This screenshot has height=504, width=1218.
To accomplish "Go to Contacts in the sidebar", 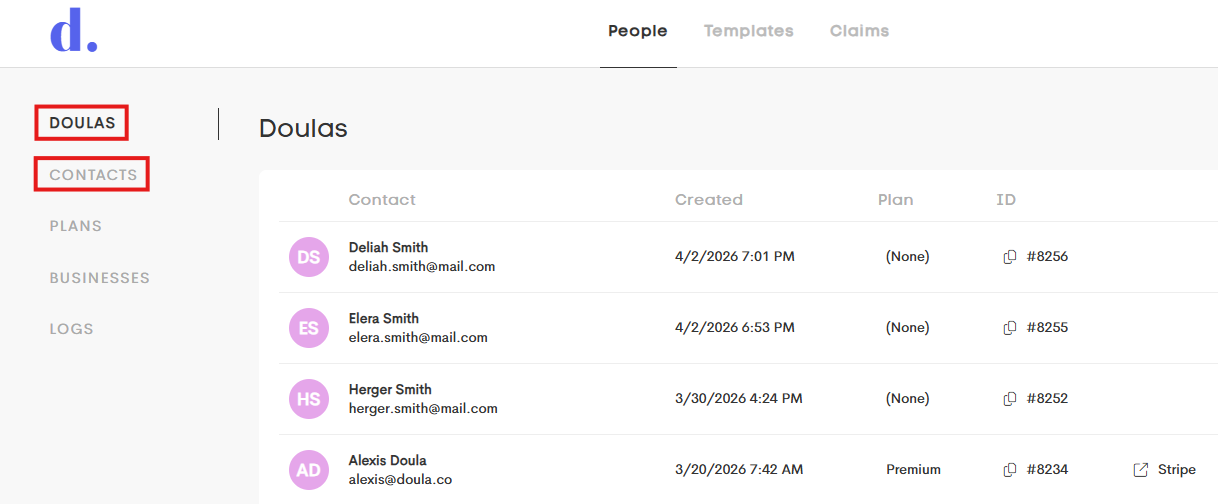I will (x=93, y=175).
